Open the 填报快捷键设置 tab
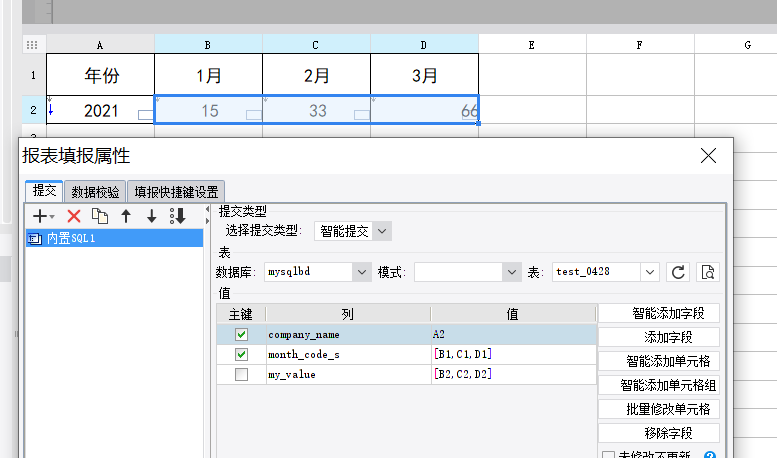 (x=176, y=192)
